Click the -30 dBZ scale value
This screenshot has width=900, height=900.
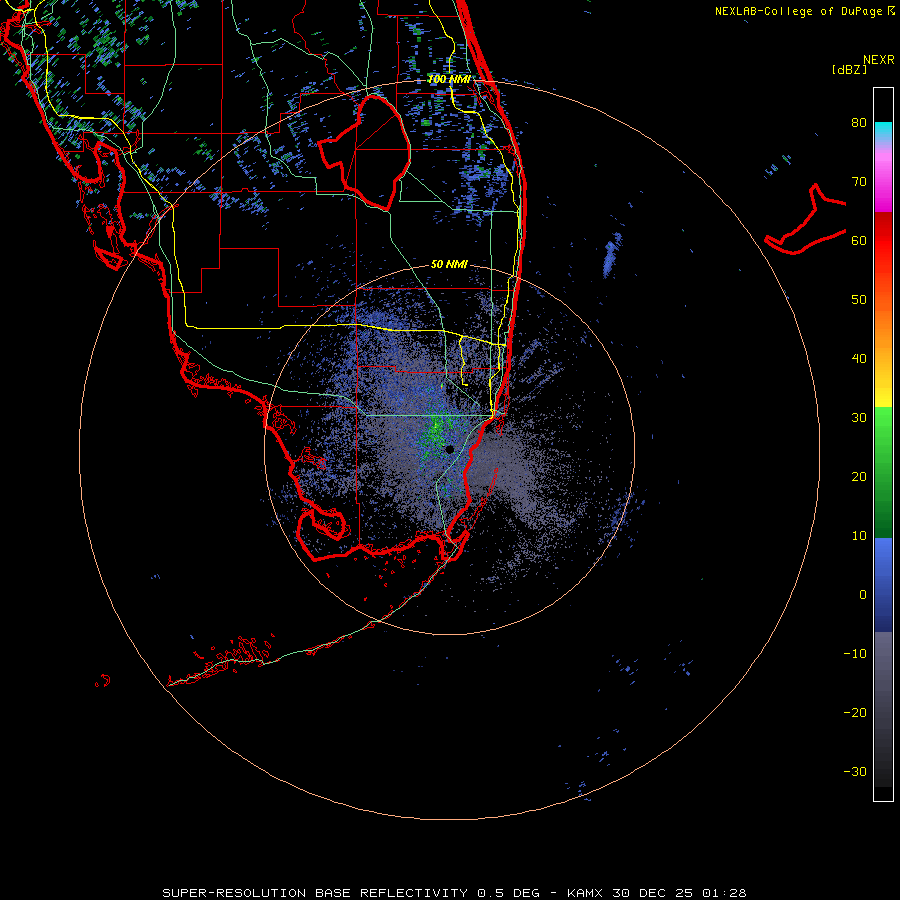pyautogui.click(x=855, y=771)
